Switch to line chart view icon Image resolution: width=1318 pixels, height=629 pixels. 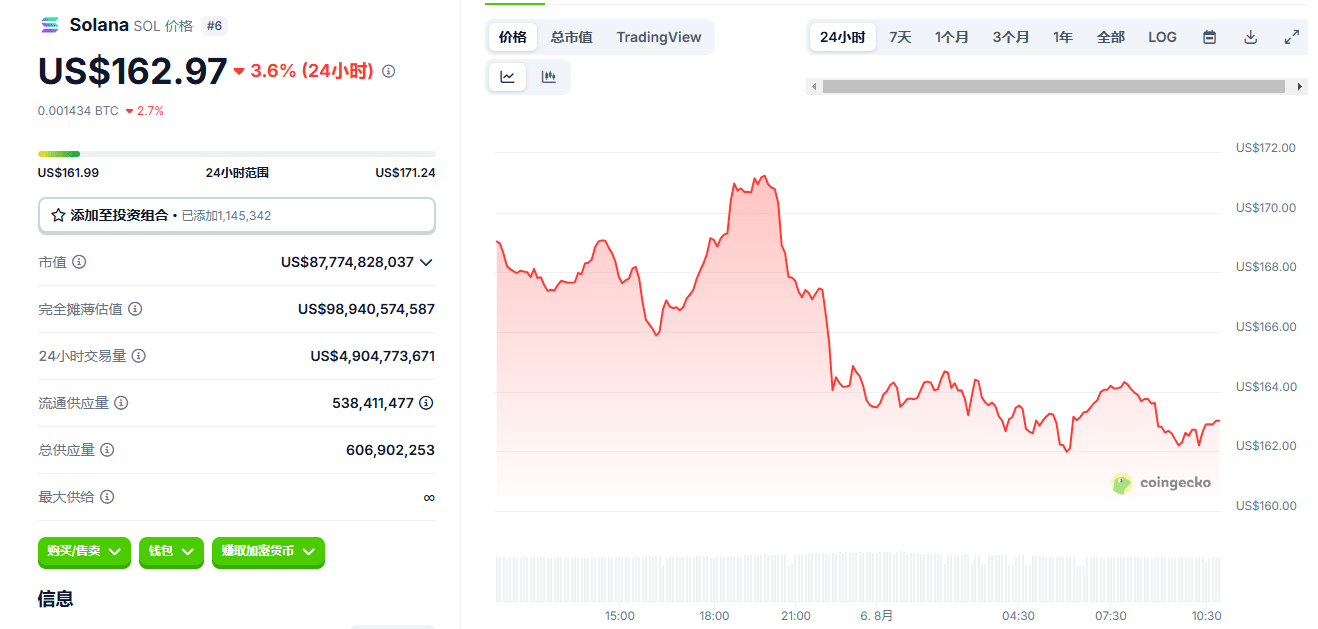click(x=508, y=77)
